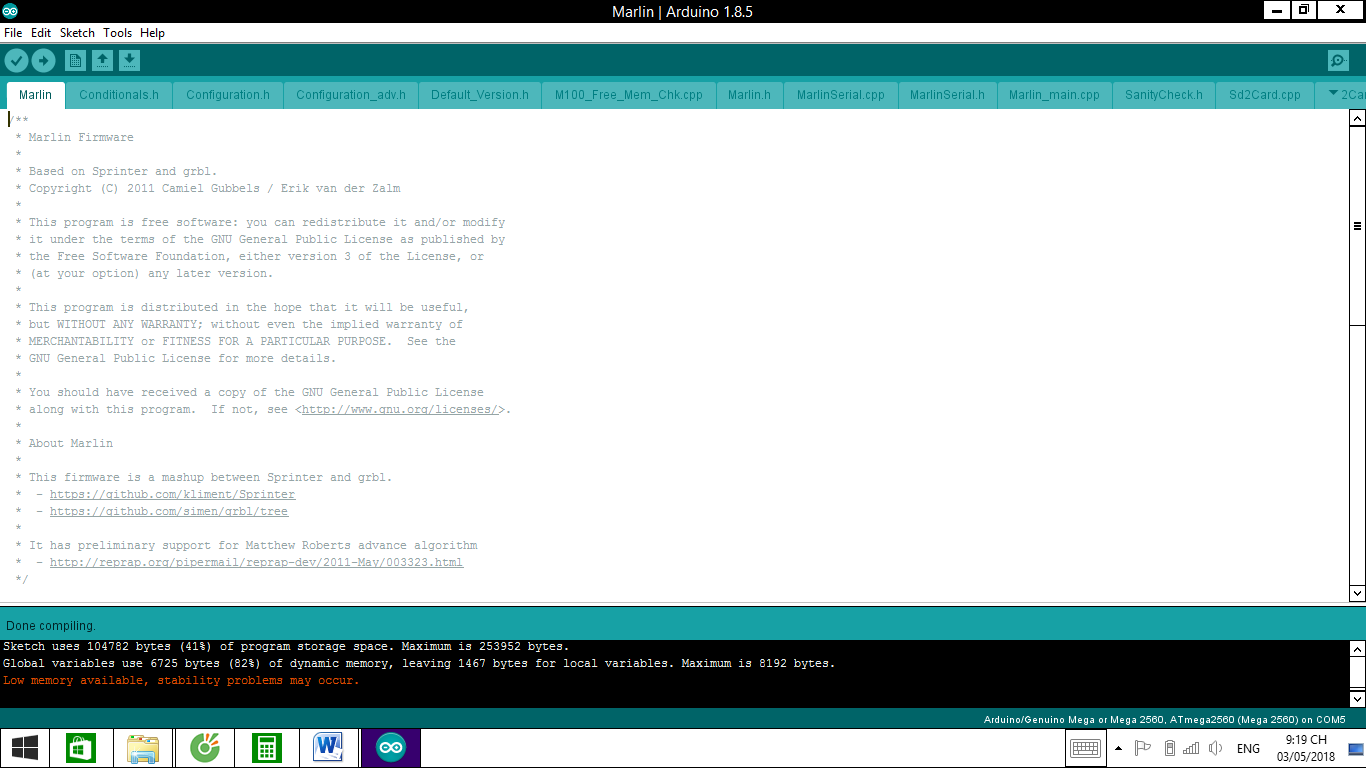
Task: Save the sketch with the Save icon
Action: [x=129, y=61]
